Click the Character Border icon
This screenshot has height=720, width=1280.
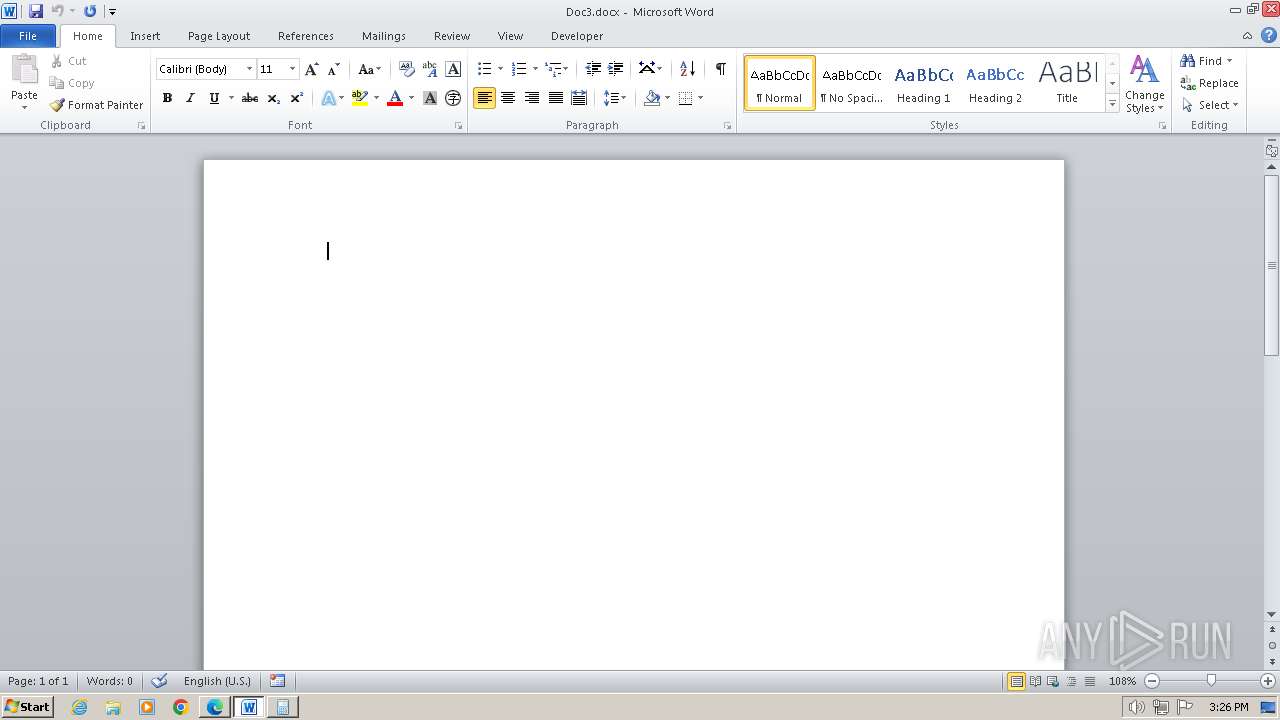coord(453,69)
